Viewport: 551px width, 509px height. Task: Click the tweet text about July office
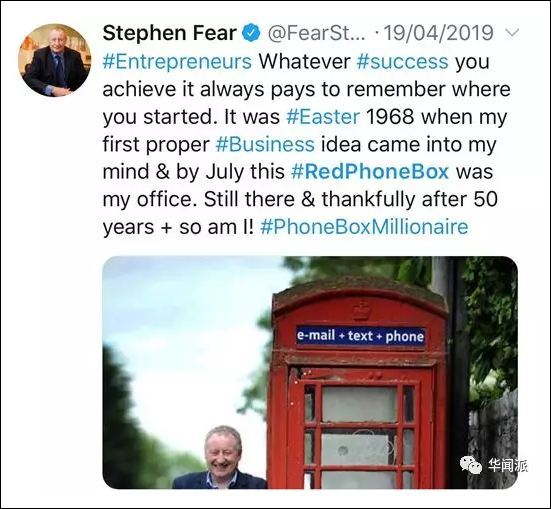click(x=298, y=185)
